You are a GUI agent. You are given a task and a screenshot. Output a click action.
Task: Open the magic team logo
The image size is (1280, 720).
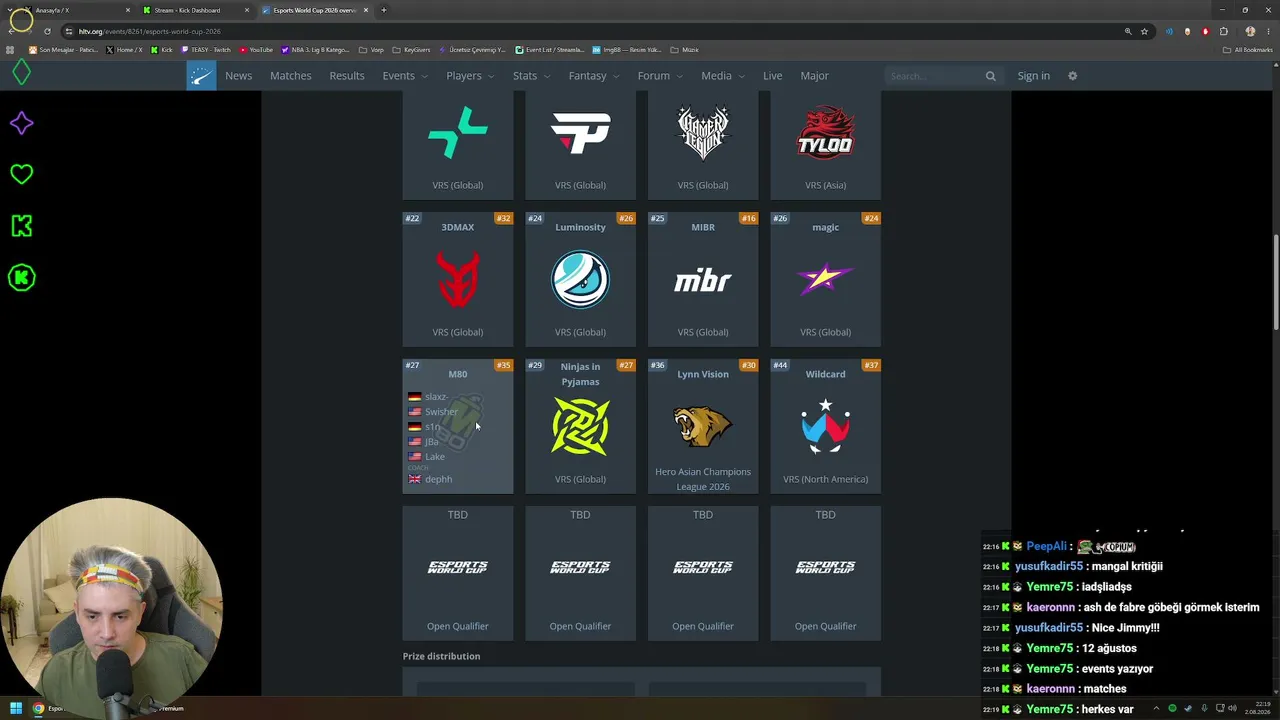click(825, 279)
